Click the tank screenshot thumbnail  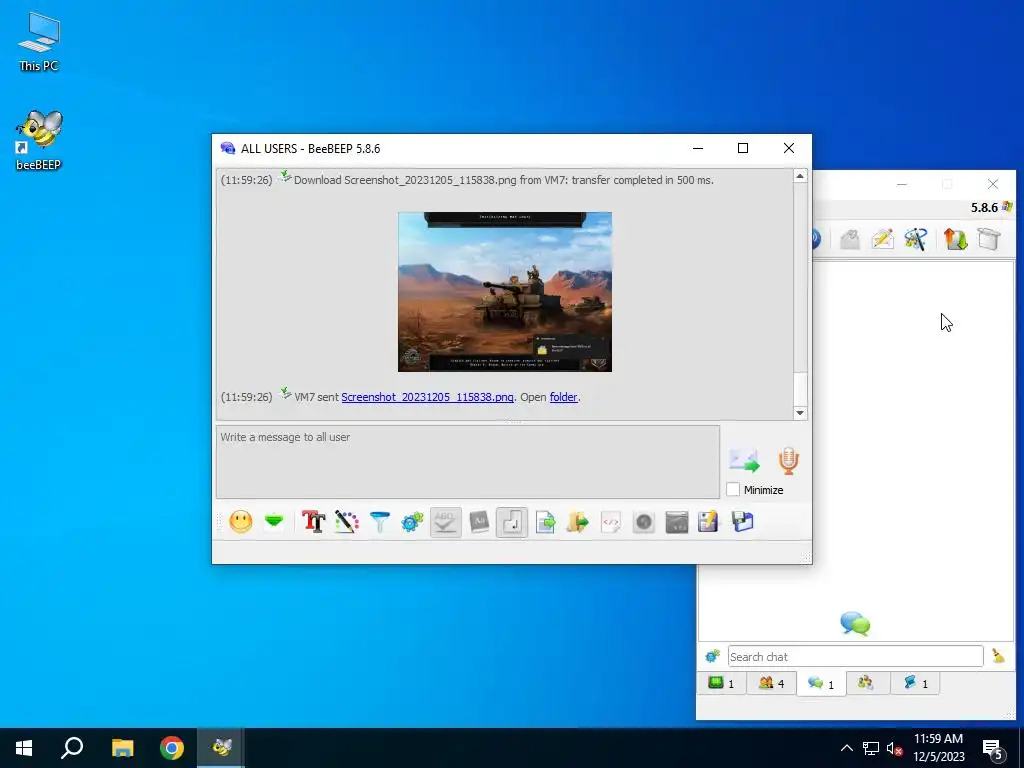(505, 291)
